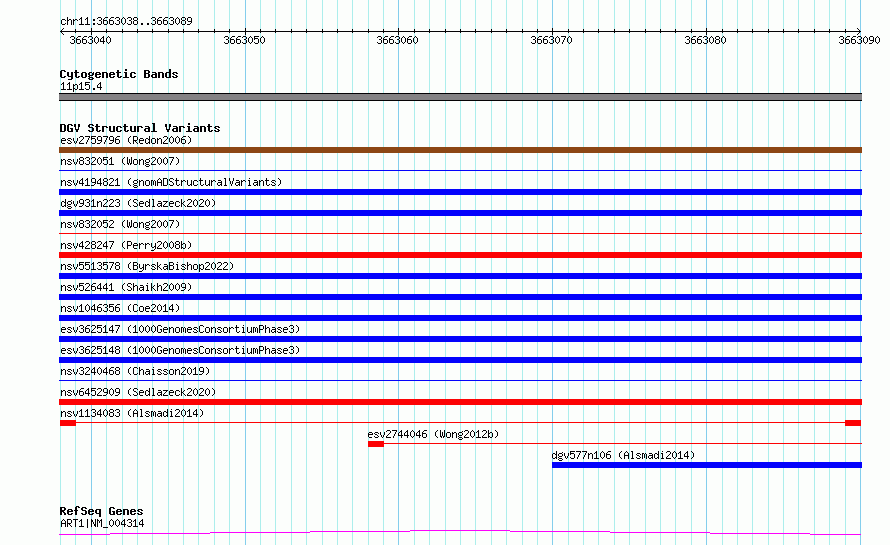Image resolution: width=890 pixels, height=545 pixels.
Task: Click the 3663070 ruler position label
Action: tap(551, 40)
